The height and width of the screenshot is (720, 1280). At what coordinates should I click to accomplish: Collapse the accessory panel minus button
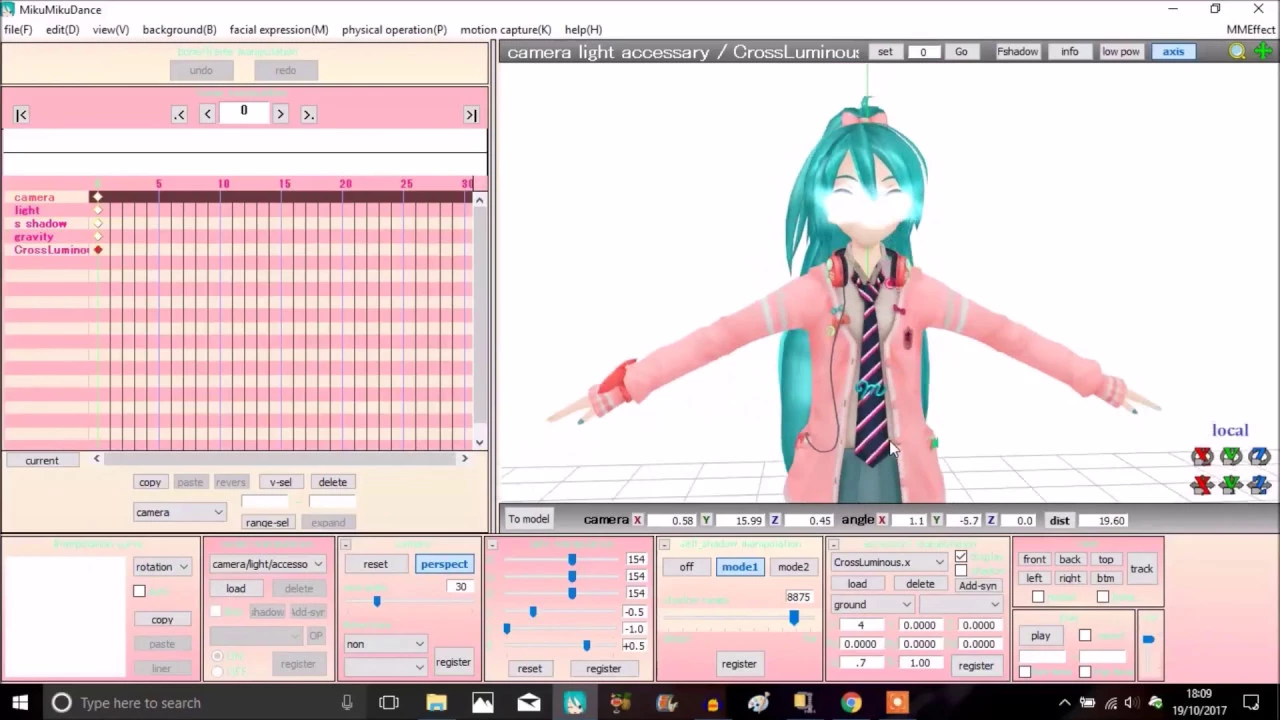coord(834,545)
